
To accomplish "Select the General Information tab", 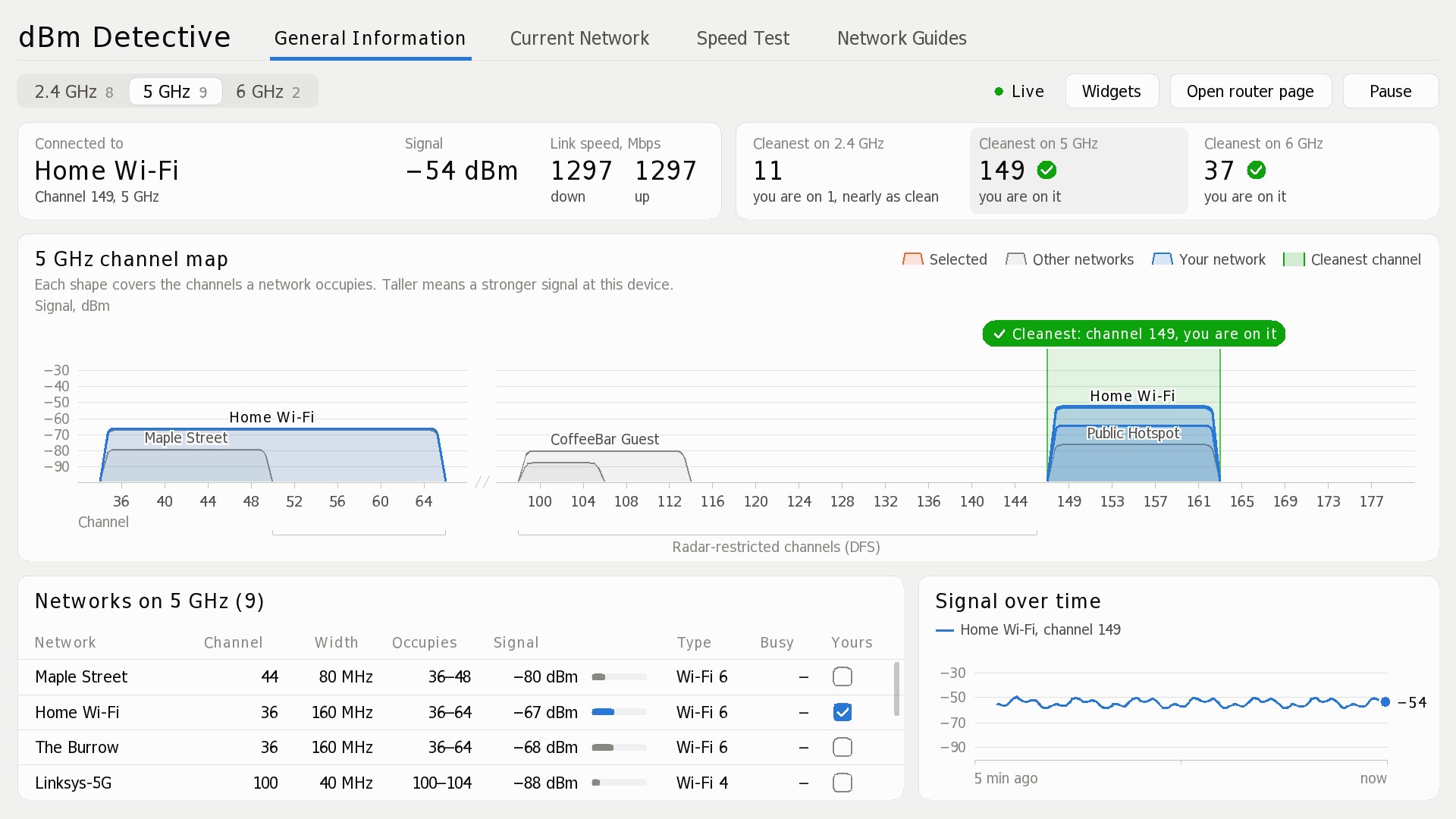I will click(370, 38).
